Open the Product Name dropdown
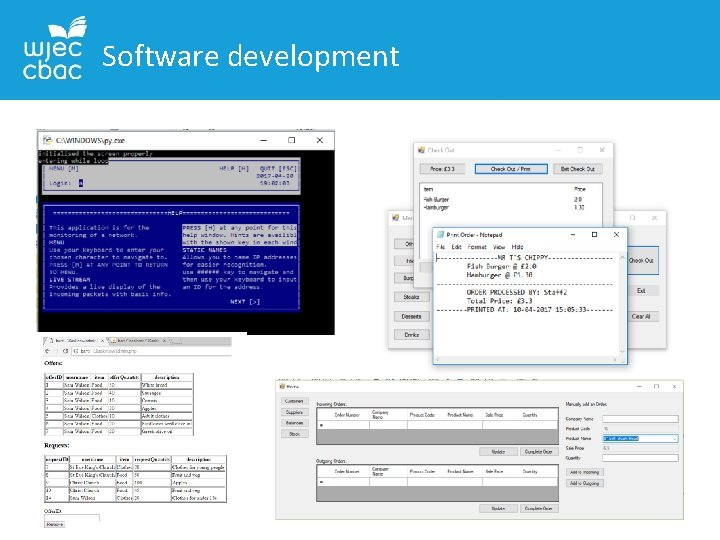 pos(674,439)
